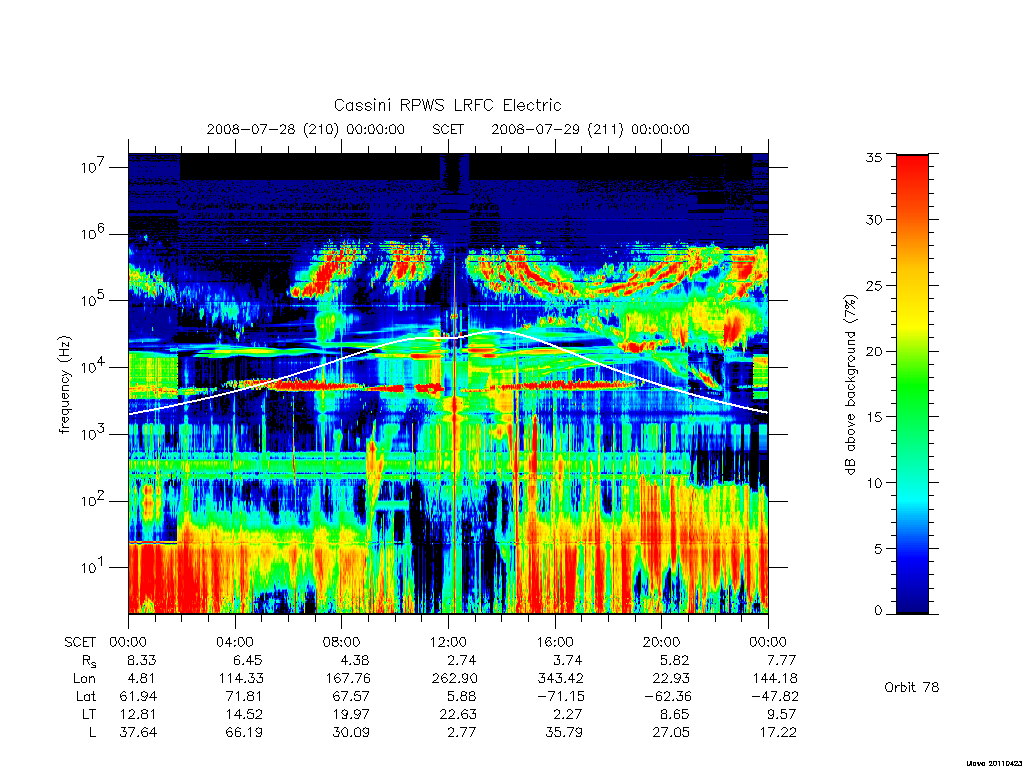The image size is (1024, 768).
Task: Click the LT value '12.81'
Action: click(x=138, y=714)
